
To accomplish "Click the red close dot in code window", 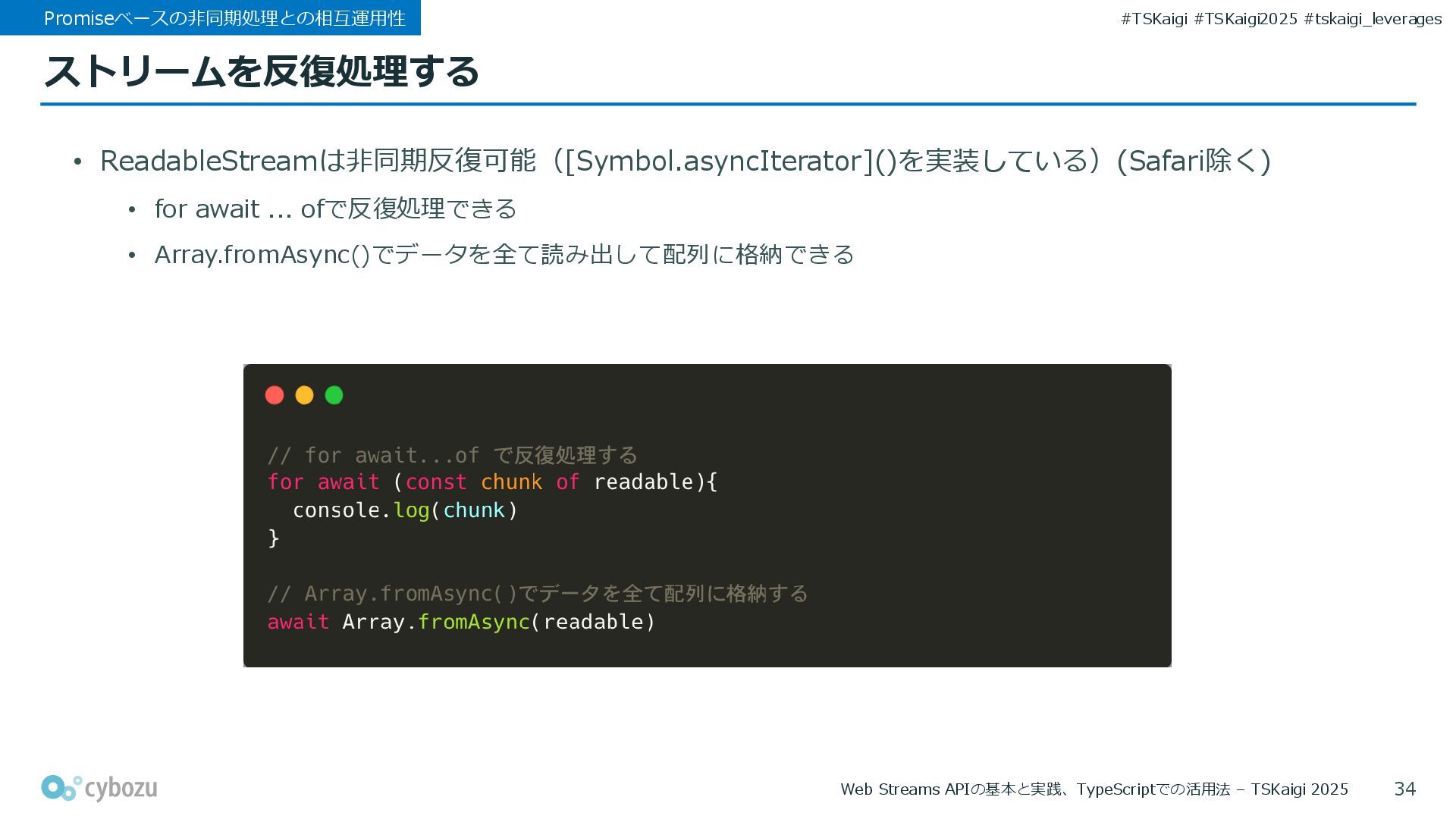I will 275,395.
